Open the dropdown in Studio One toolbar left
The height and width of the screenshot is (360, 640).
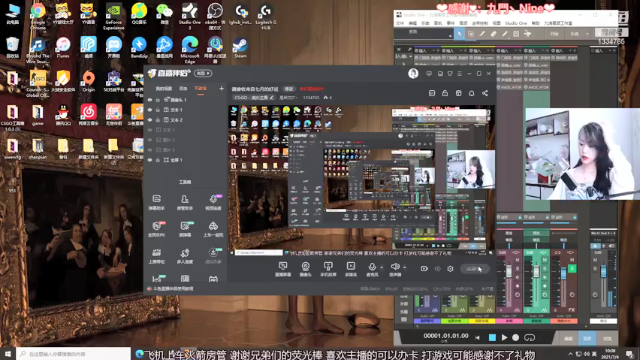[424, 34]
